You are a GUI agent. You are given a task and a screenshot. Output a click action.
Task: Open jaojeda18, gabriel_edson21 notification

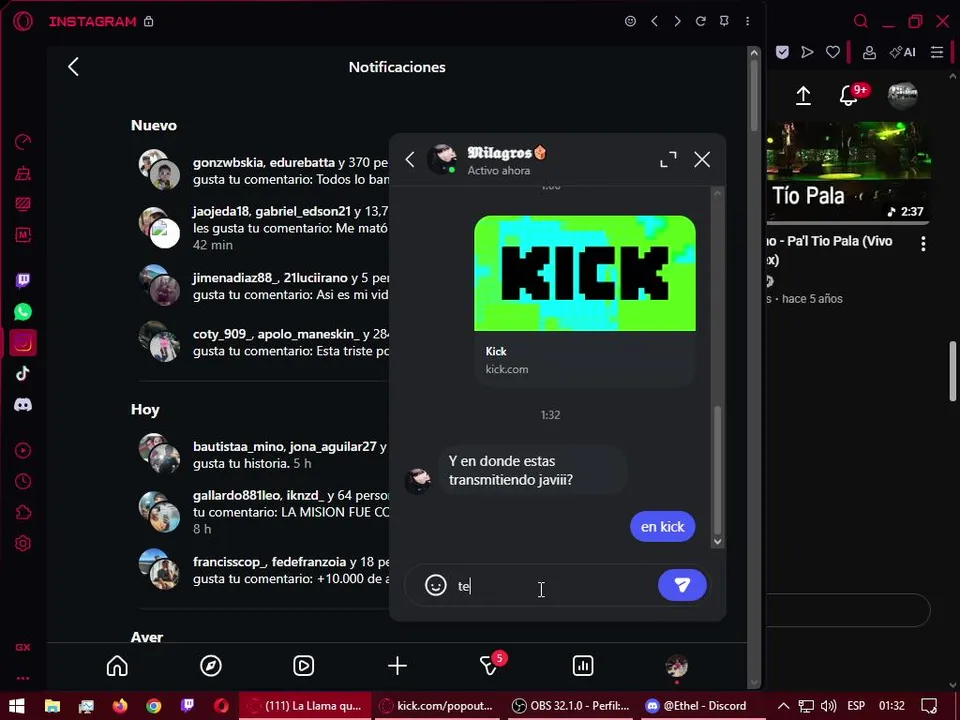coord(263,228)
